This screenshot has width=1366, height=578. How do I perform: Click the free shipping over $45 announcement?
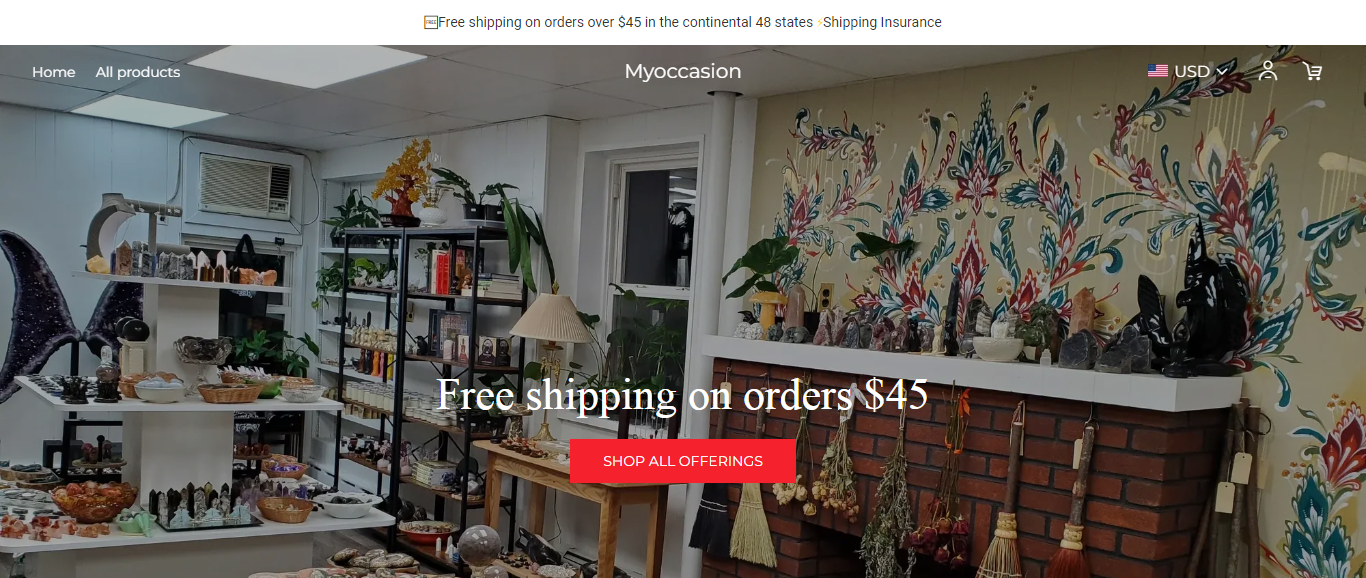pyautogui.click(x=625, y=22)
